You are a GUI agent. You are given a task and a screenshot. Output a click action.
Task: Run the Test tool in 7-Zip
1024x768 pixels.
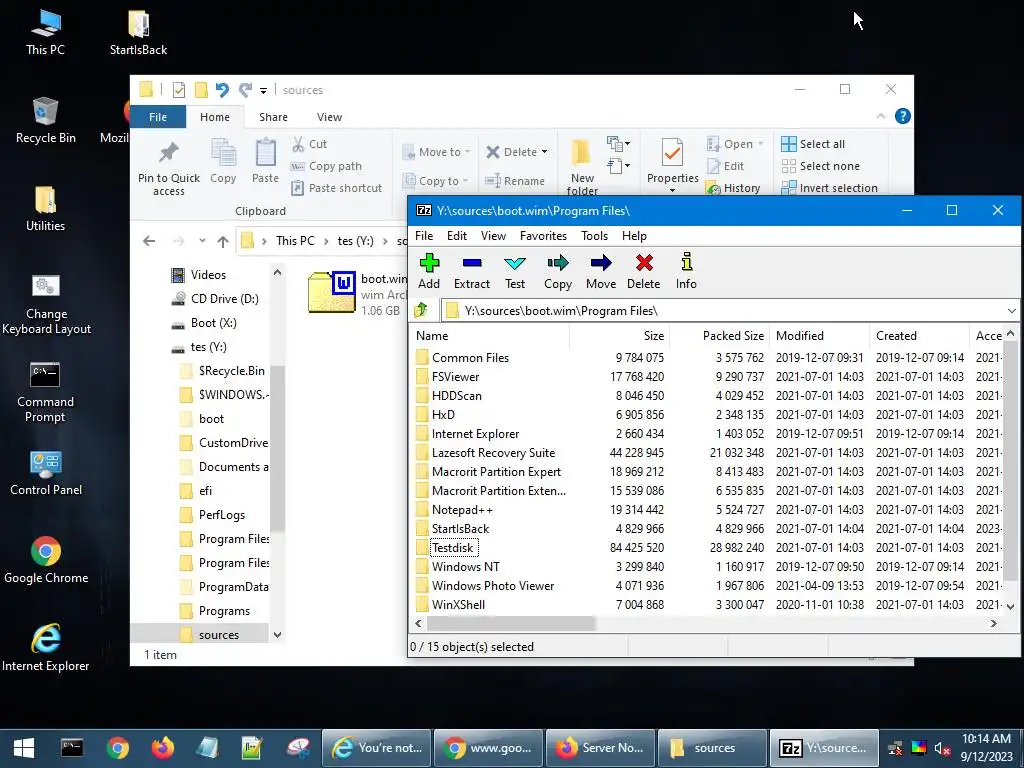(x=515, y=270)
